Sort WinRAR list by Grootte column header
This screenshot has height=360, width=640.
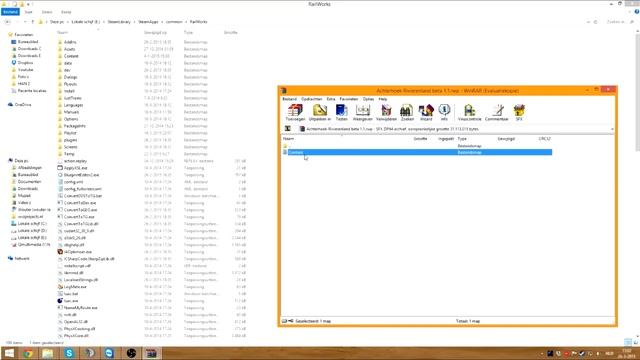(420, 139)
